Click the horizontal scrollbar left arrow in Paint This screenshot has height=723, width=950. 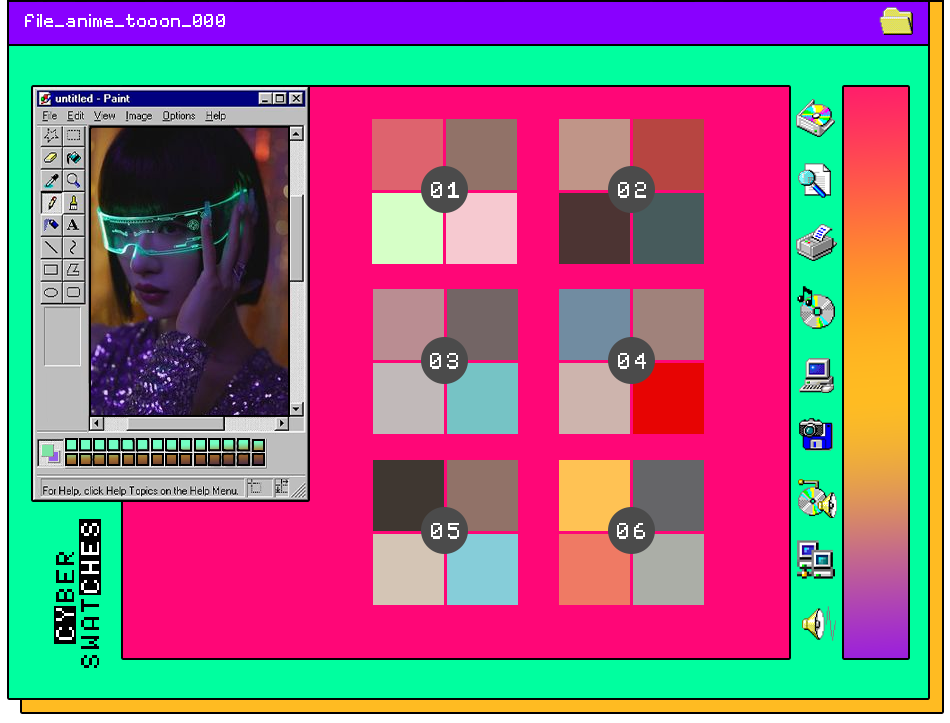pos(97,423)
